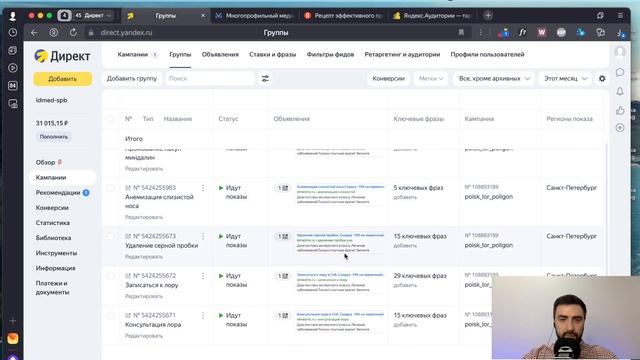Switch to the Ставки и фразы tab
This screenshot has height=360, width=640.
point(273,54)
